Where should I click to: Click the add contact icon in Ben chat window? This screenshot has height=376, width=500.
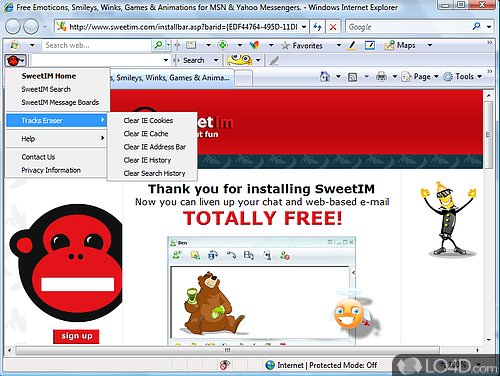coord(177,255)
